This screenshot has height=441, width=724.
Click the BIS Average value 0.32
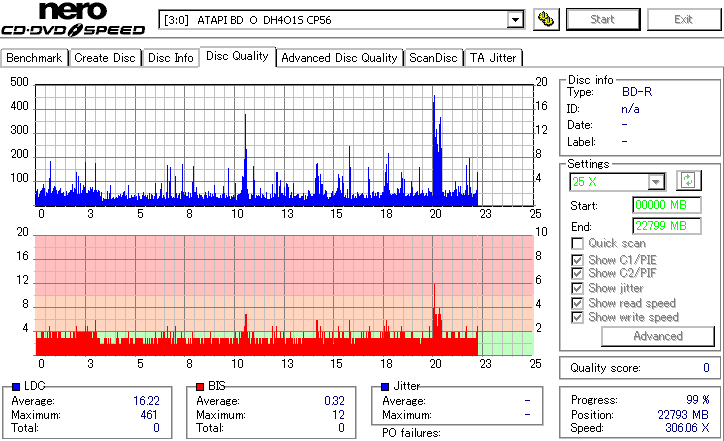click(x=334, y=401)
